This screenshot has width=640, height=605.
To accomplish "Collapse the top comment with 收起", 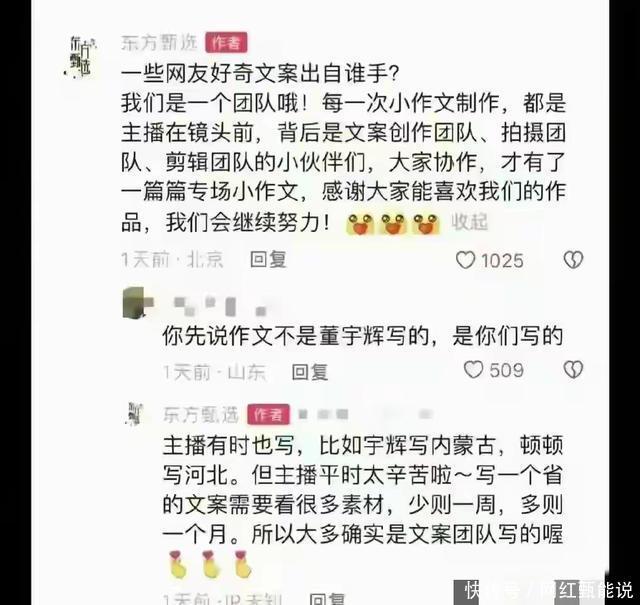I will (x=470, y=222).
